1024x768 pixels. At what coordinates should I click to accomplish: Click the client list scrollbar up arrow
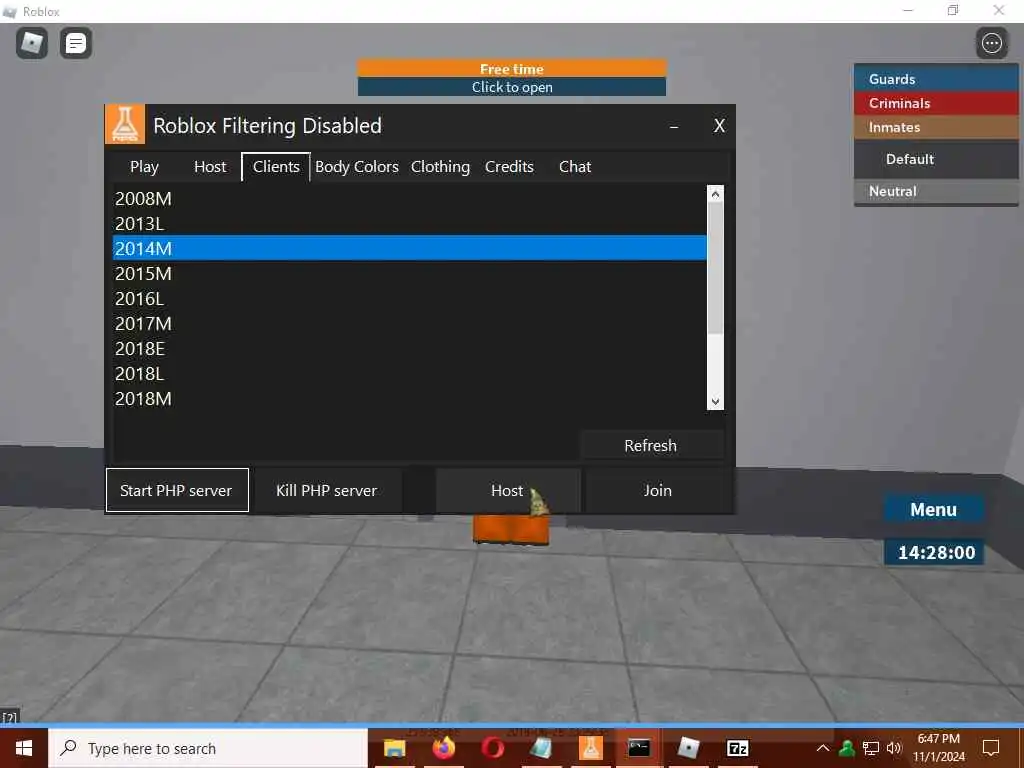click(x=715, y=194)
